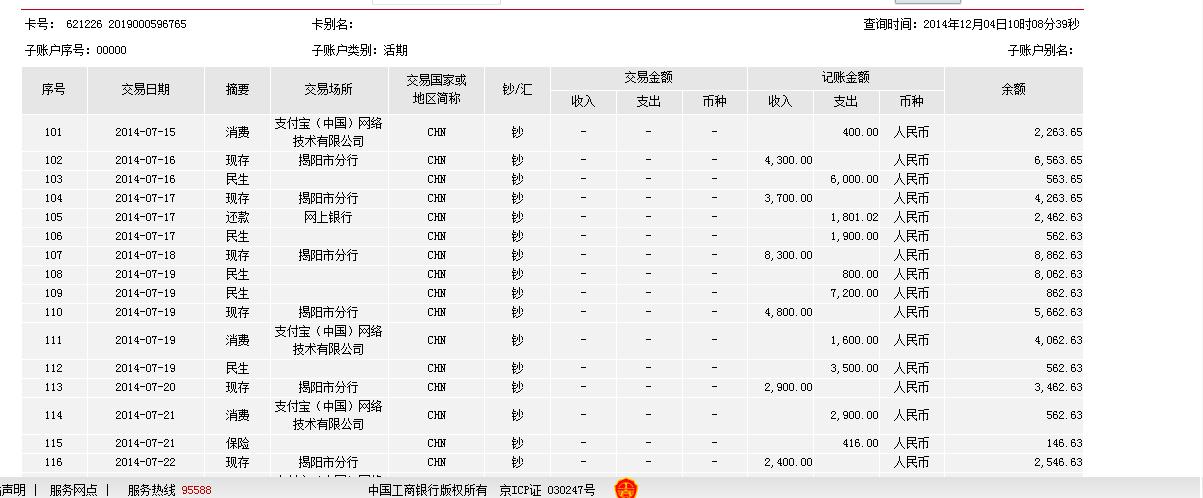Click 支出 sub-header under 记账金额
Viewport: 1203px width, 498px height.
[x=846, y=102]
